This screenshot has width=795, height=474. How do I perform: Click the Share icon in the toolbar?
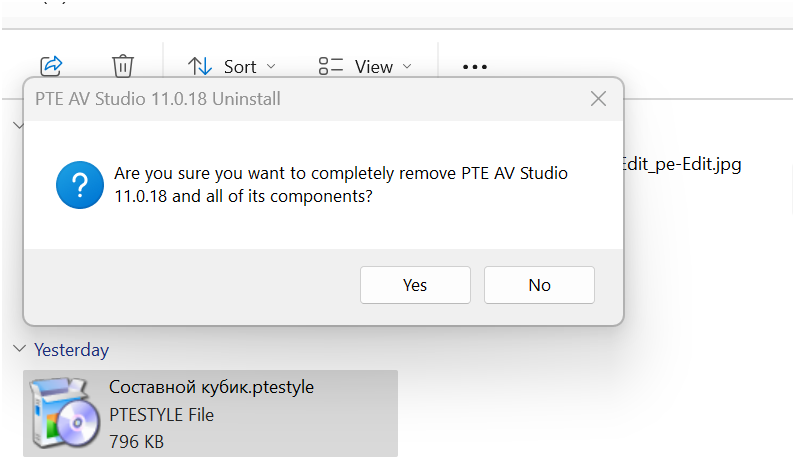[x=51, y=66]
